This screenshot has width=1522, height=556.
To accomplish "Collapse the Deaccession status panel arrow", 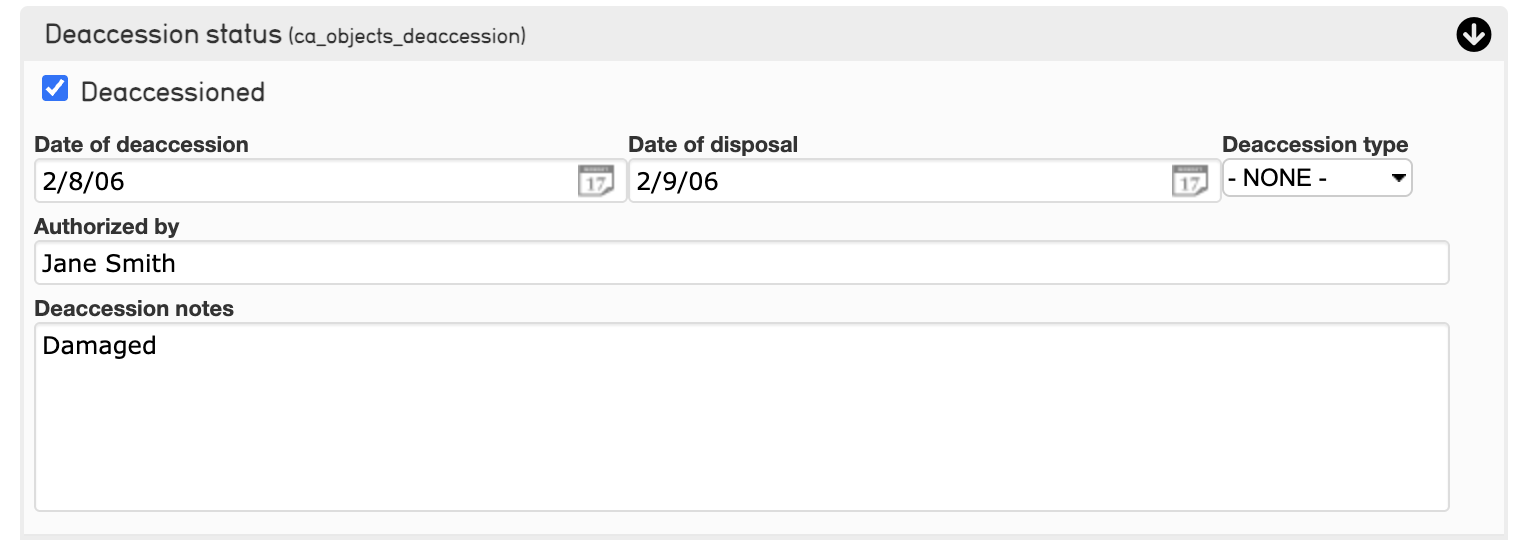I will [1474, 35].
